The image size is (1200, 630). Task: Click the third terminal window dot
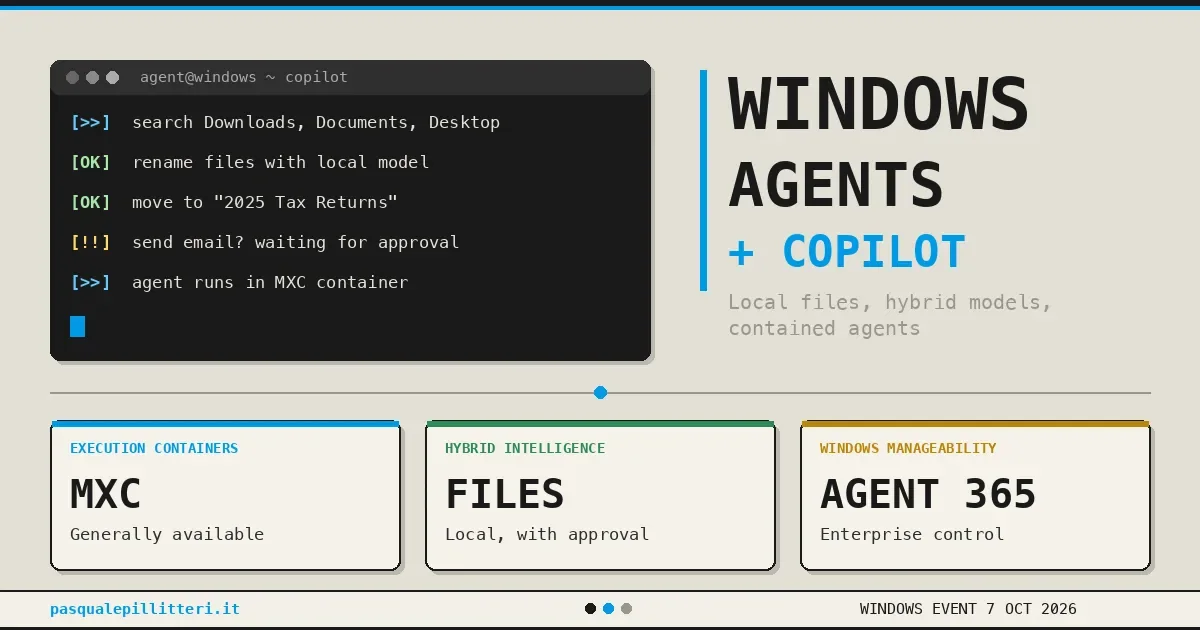112,77
